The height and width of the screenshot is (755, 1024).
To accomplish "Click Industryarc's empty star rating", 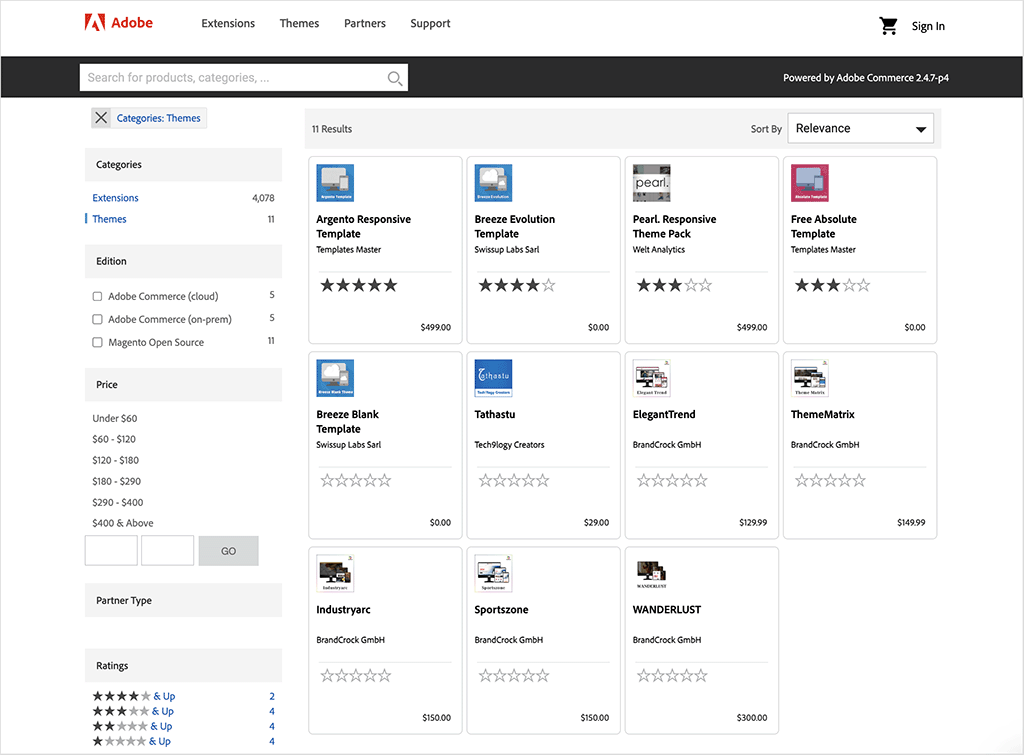I will (356, 675).
